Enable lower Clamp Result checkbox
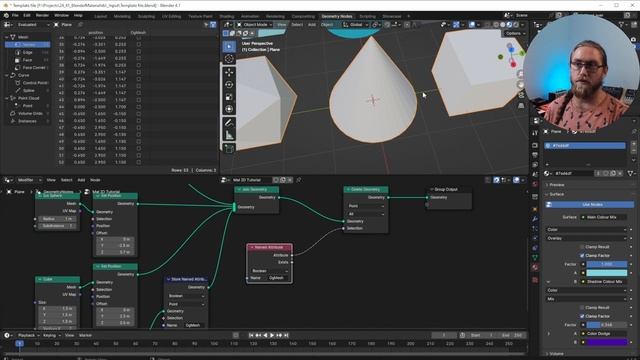 (582, 308)
